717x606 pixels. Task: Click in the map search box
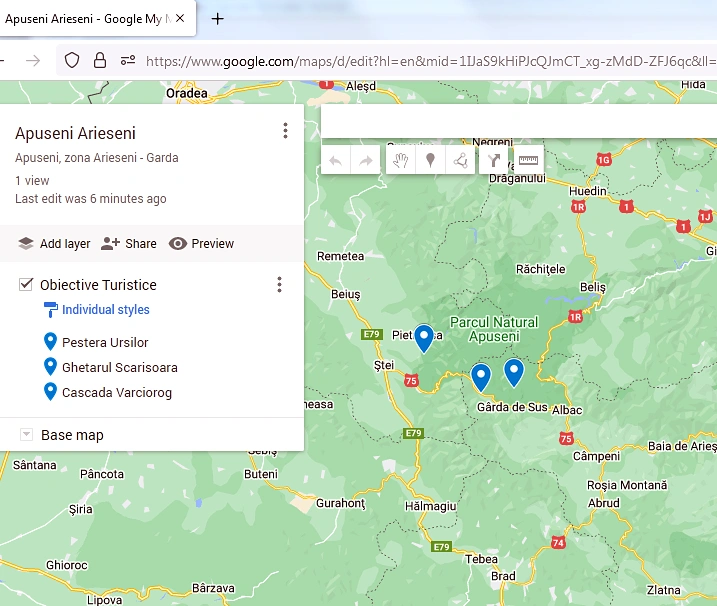pyautogui.click(x=519, y=121)
